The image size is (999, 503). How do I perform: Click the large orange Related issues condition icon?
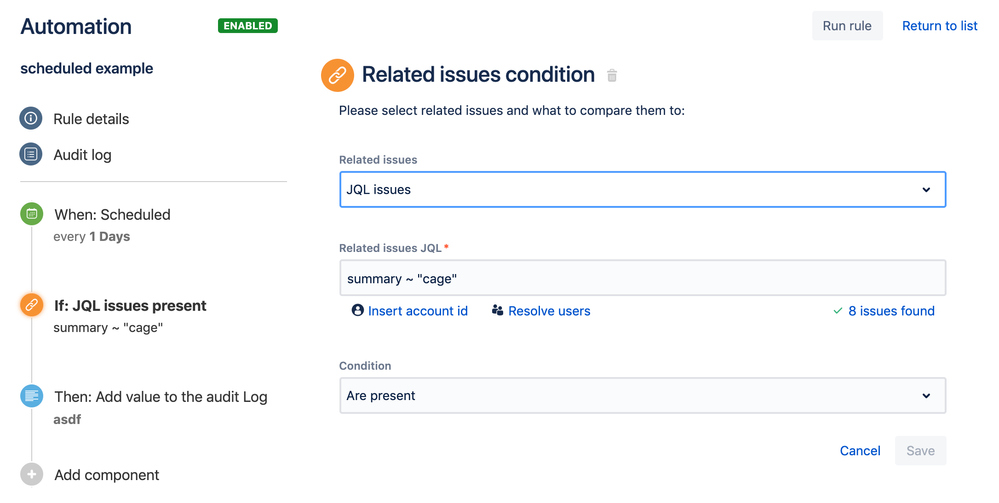pos(337,75)
